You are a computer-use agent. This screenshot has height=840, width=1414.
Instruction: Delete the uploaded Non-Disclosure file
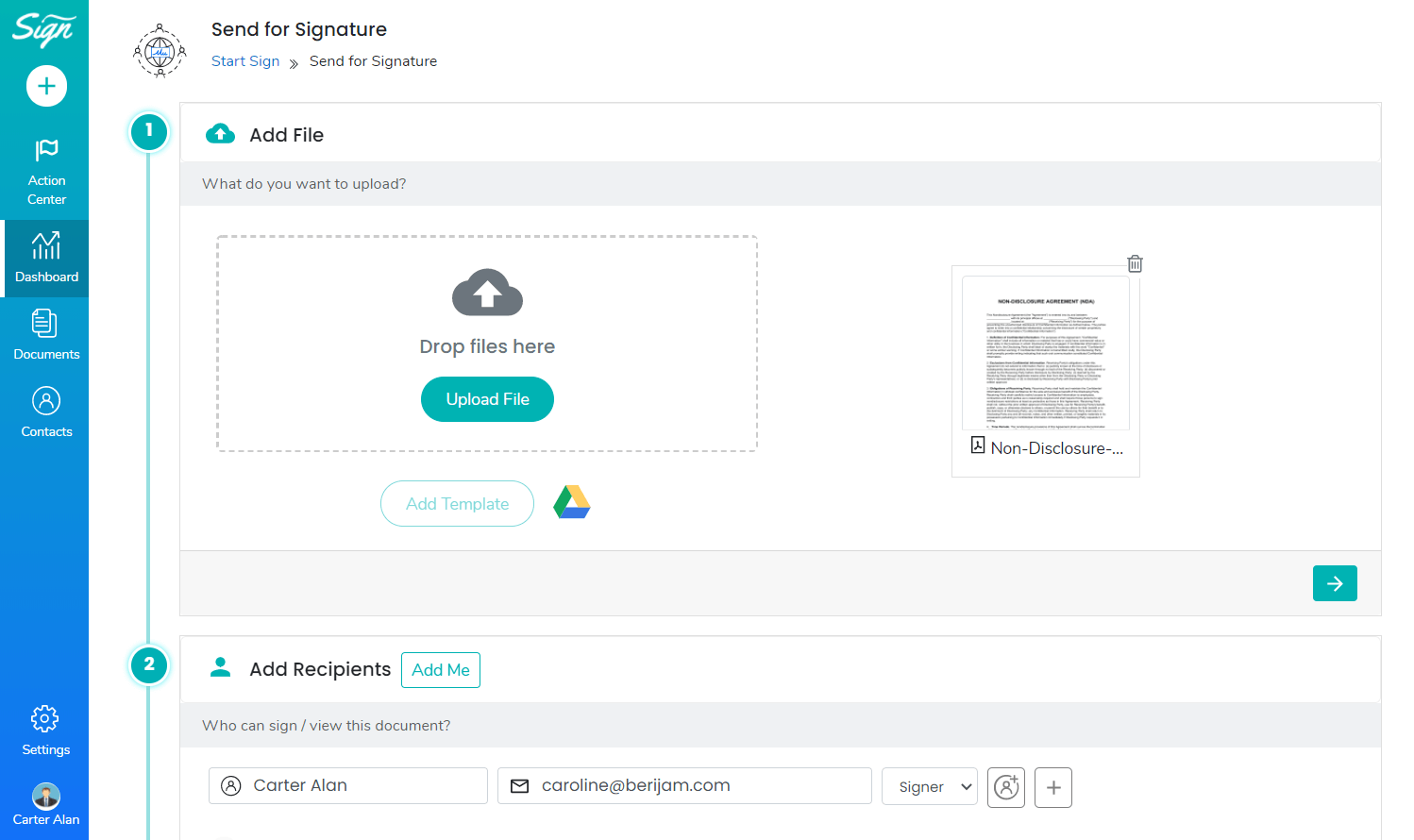(x=1135, y=264)
